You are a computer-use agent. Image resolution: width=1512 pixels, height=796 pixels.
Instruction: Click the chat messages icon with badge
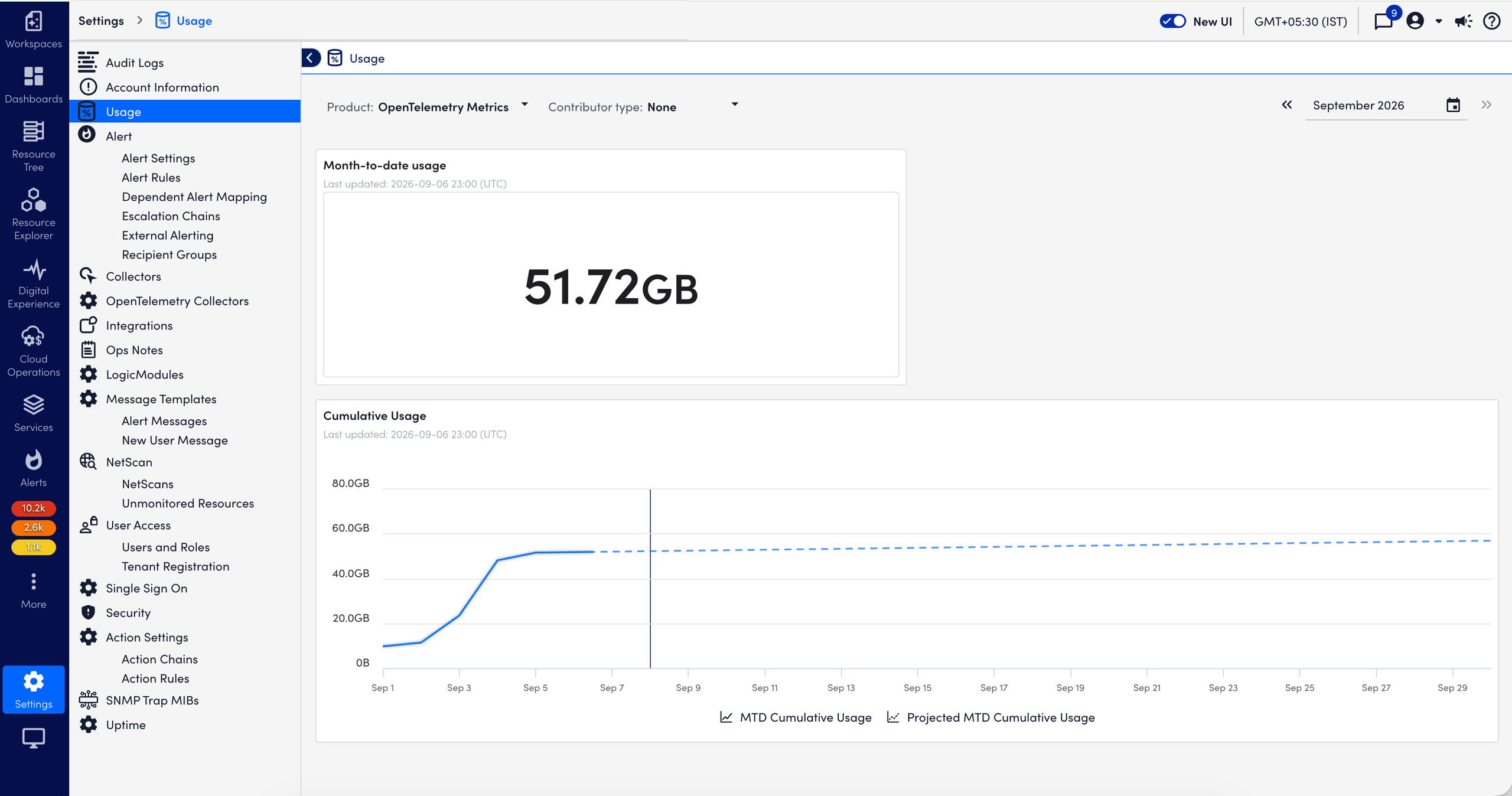[x=1384, y=21]
